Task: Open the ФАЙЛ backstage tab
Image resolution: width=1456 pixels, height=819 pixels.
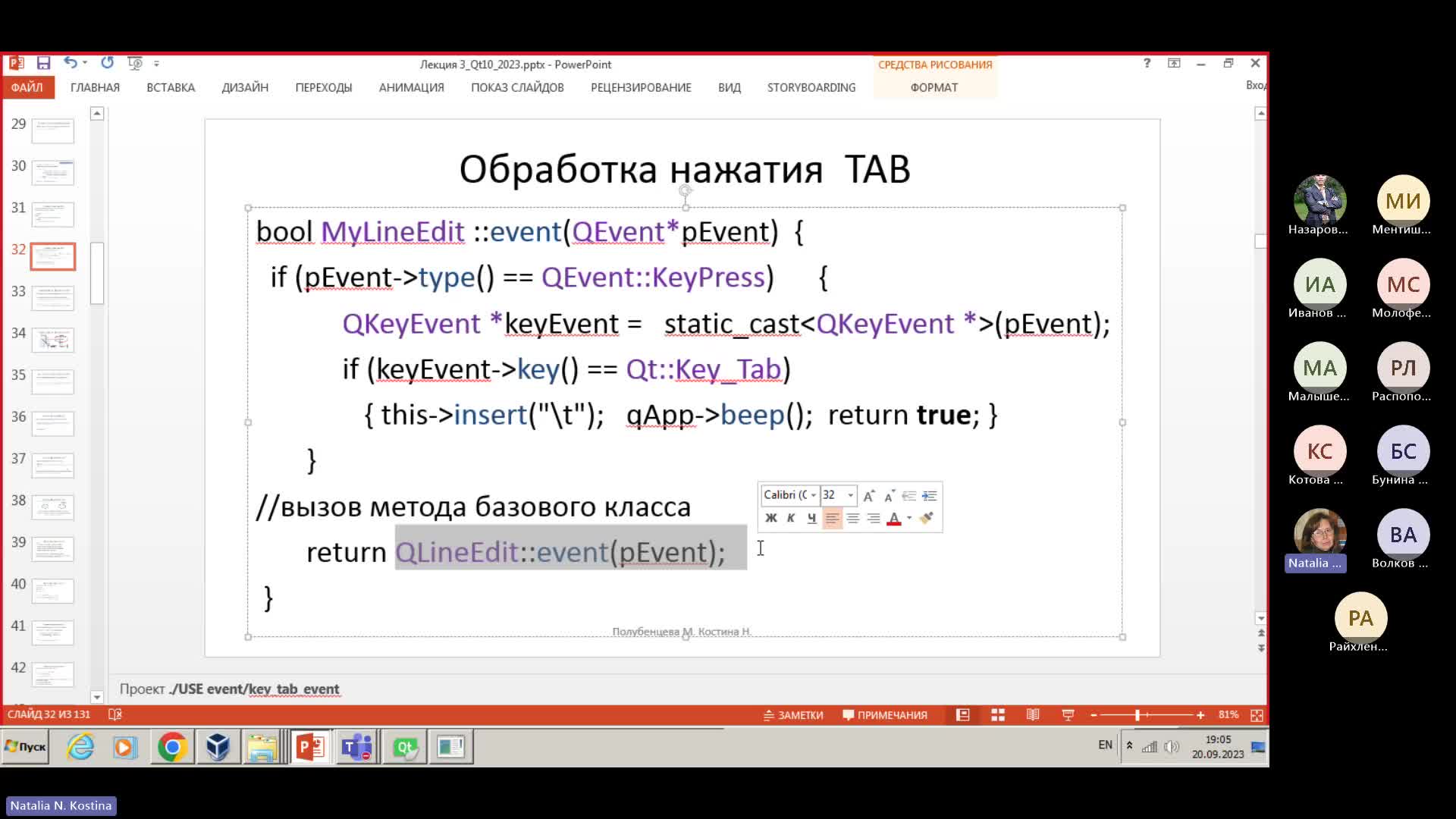Action: [27, 87]
